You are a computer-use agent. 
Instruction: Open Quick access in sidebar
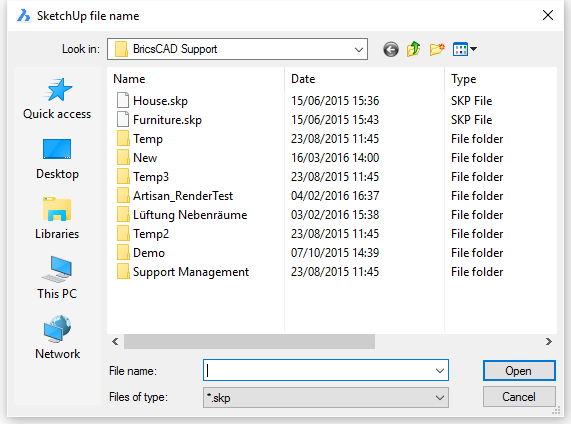[x=57, y=99]
